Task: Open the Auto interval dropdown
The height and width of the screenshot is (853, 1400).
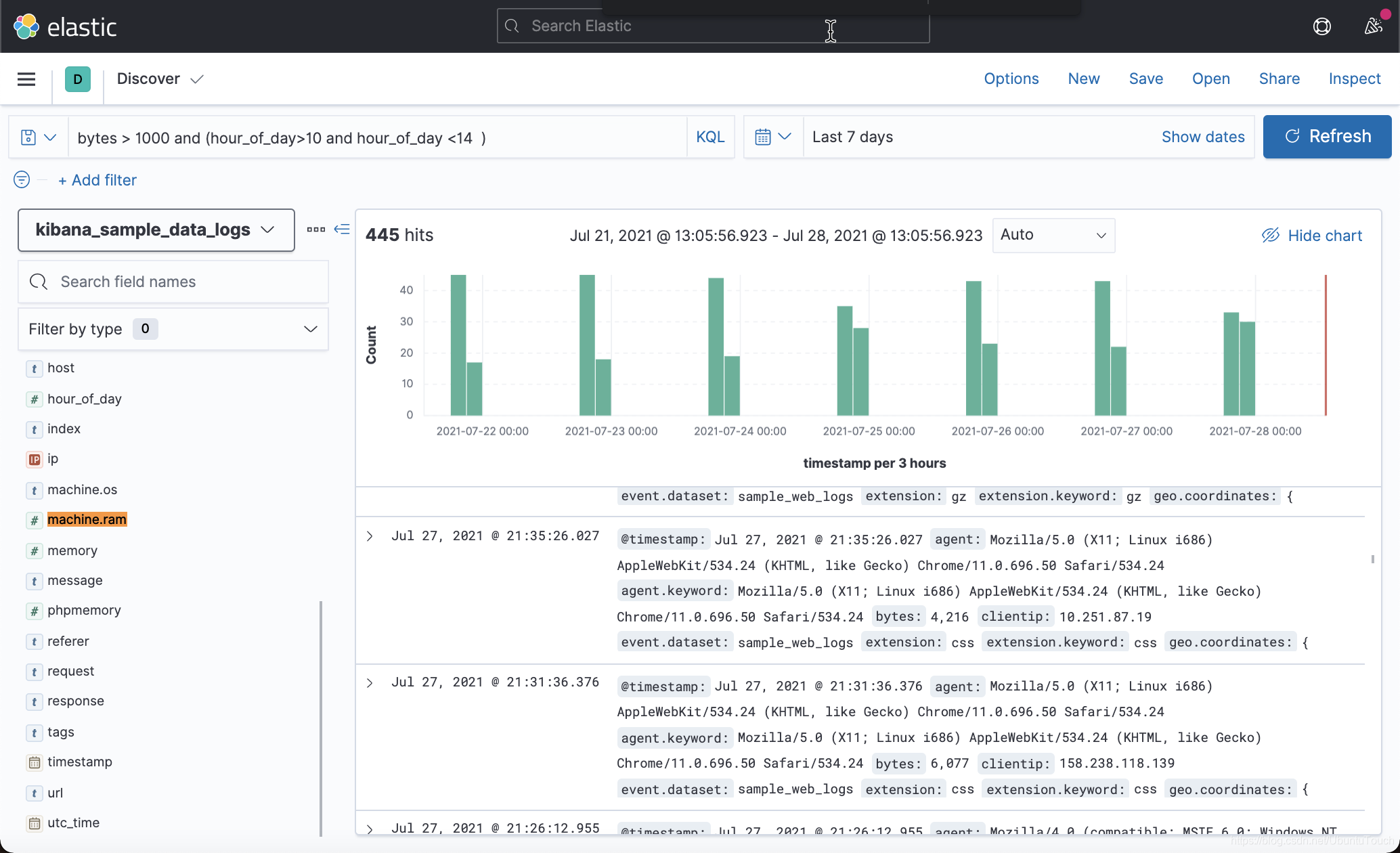Action: click(1053, 235)
